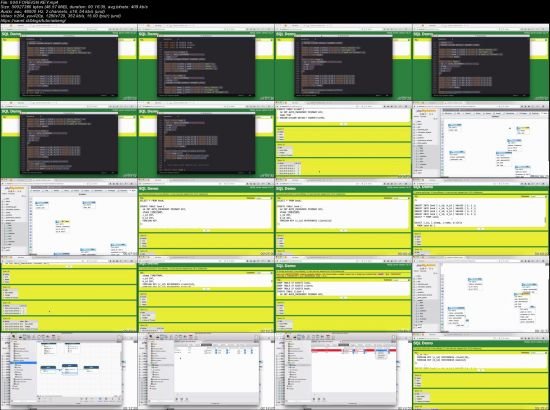Open the thumbnail with three dark ER-diagram tables
Screen dimensions: 550x410
[69, 371]
